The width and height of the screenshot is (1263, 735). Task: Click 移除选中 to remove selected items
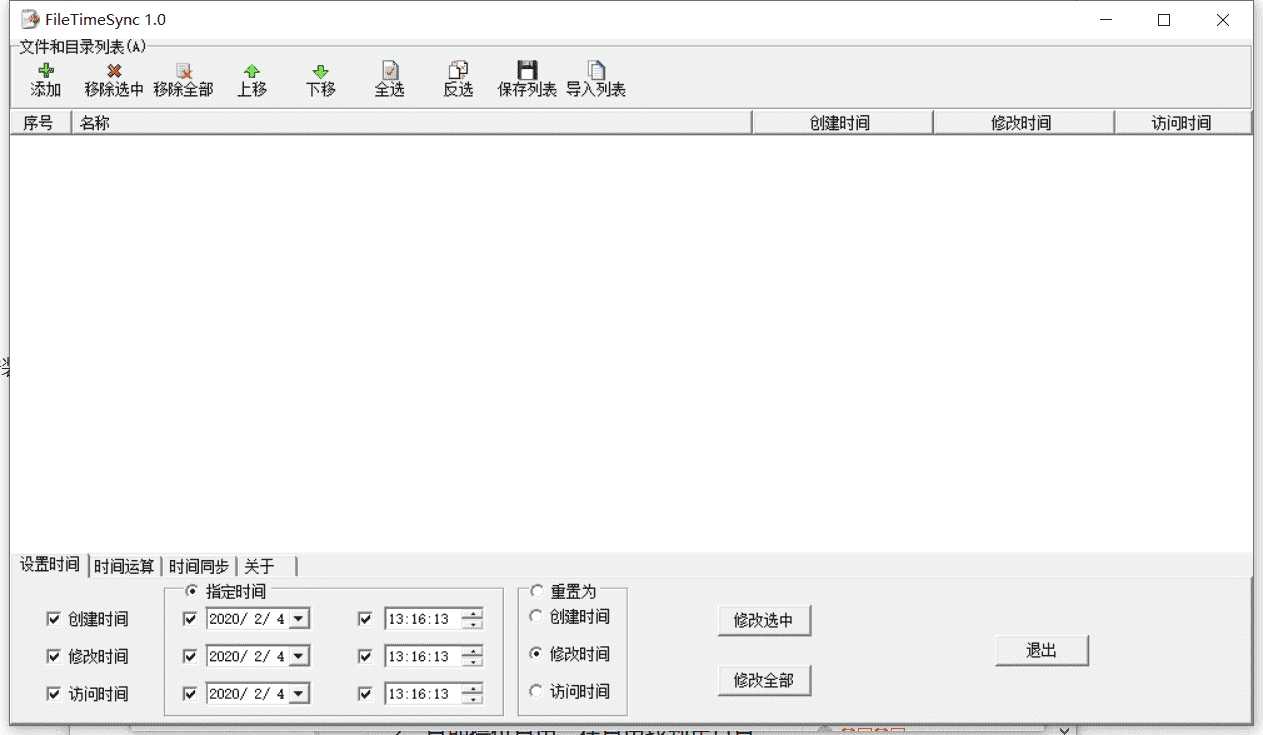(114, 80)
